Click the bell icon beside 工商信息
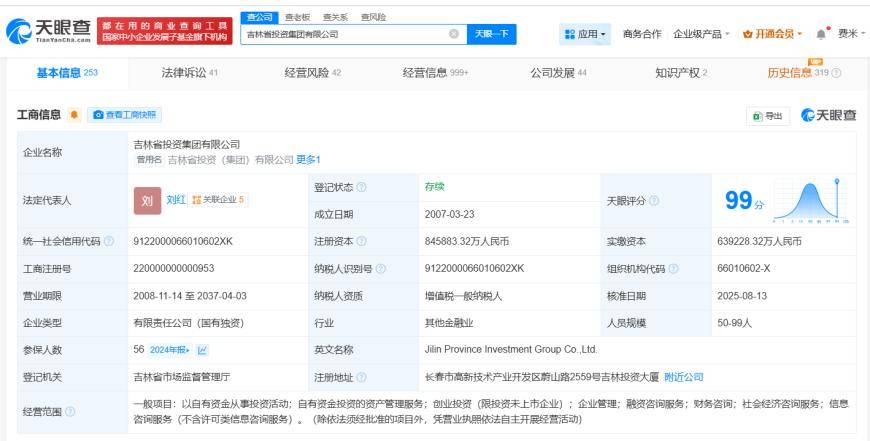 [74, 115]
